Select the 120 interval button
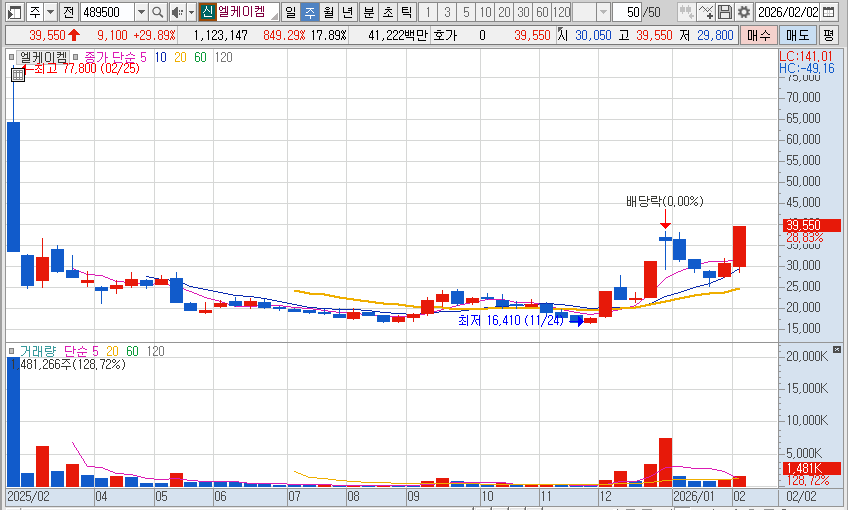 561,11
